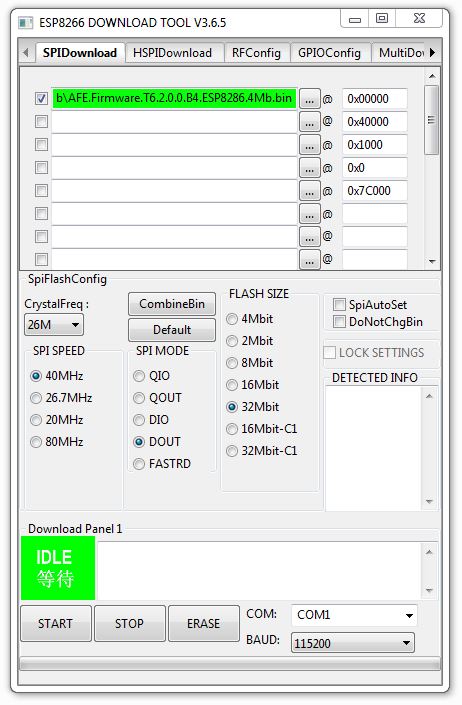Image resolution: width=462 pixels, height=705 pixels.
Task: Expand the CrystalFreq 26M dropdown
Action: (53, 325)
